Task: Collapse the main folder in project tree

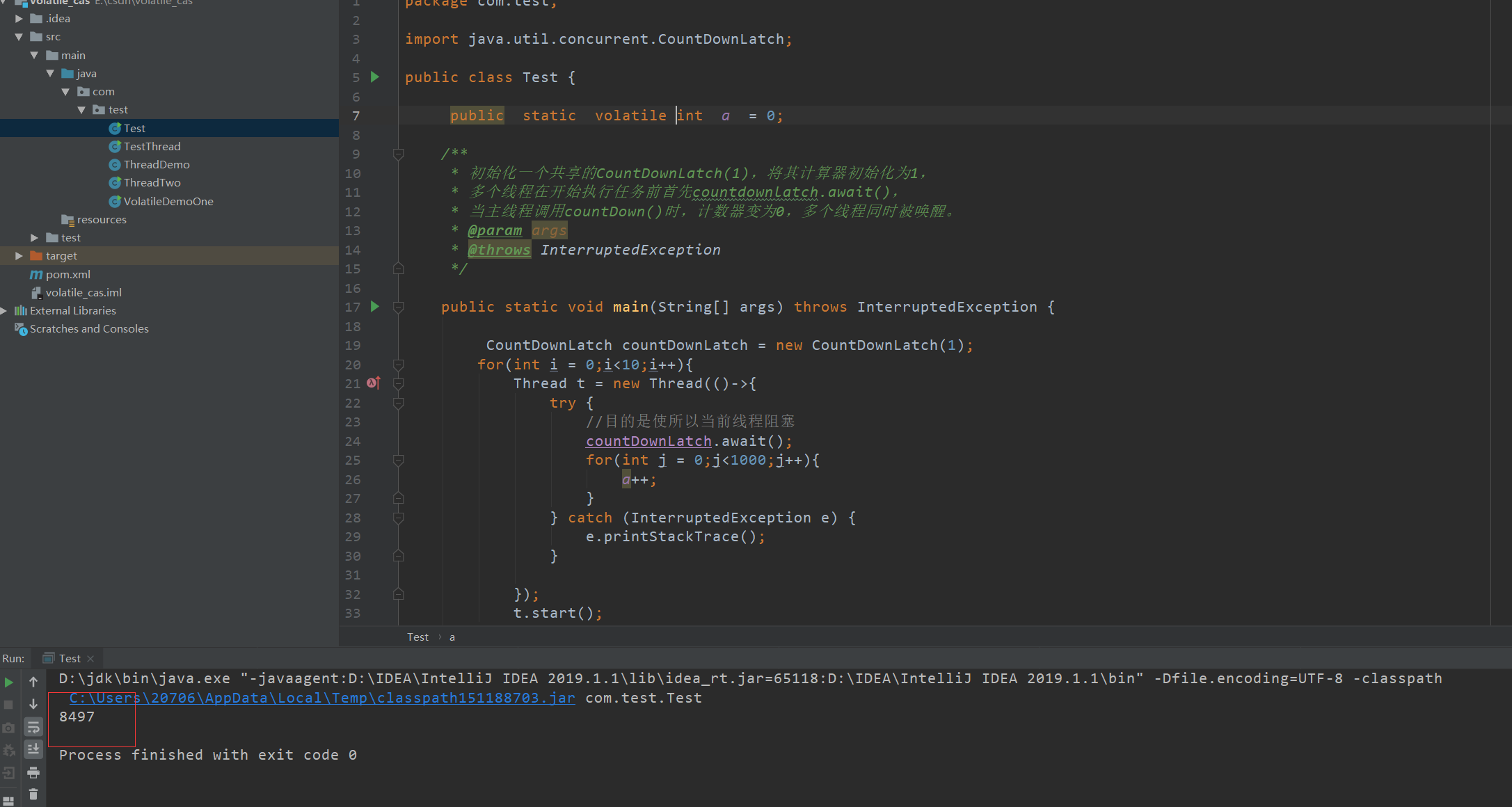Action: click(x=34, y=56)
